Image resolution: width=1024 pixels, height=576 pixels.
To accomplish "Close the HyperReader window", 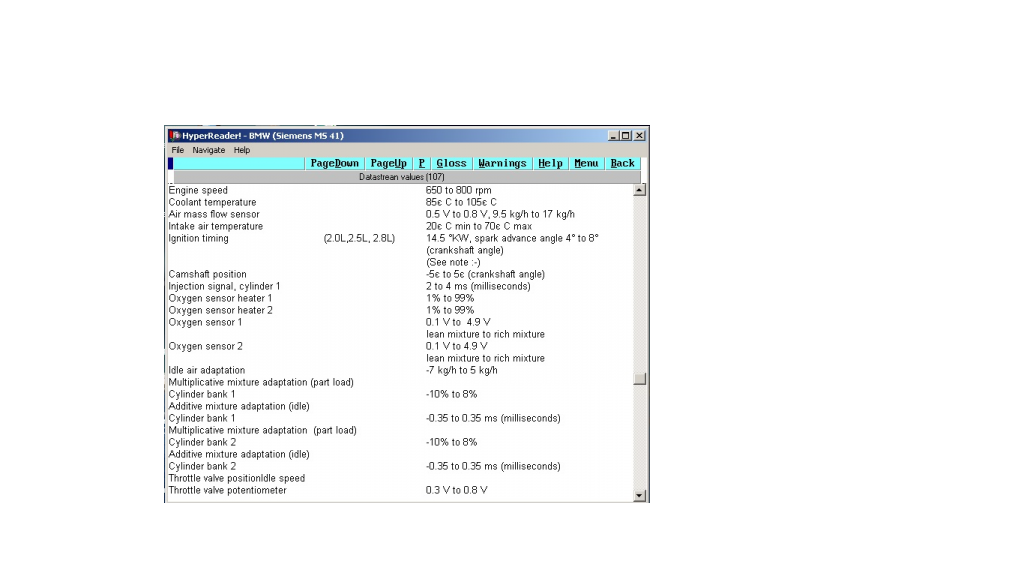I will tap(640, 136).
